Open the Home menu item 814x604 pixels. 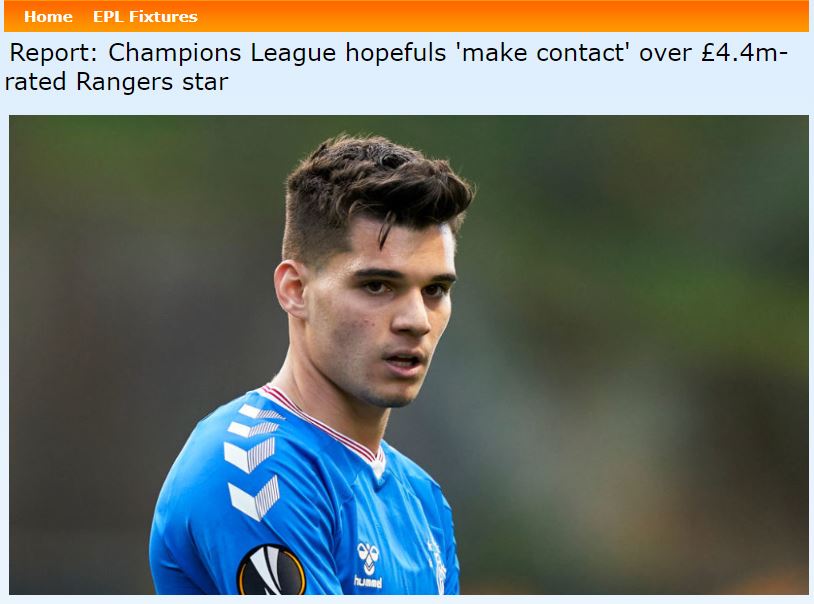[x=48, y=17]
